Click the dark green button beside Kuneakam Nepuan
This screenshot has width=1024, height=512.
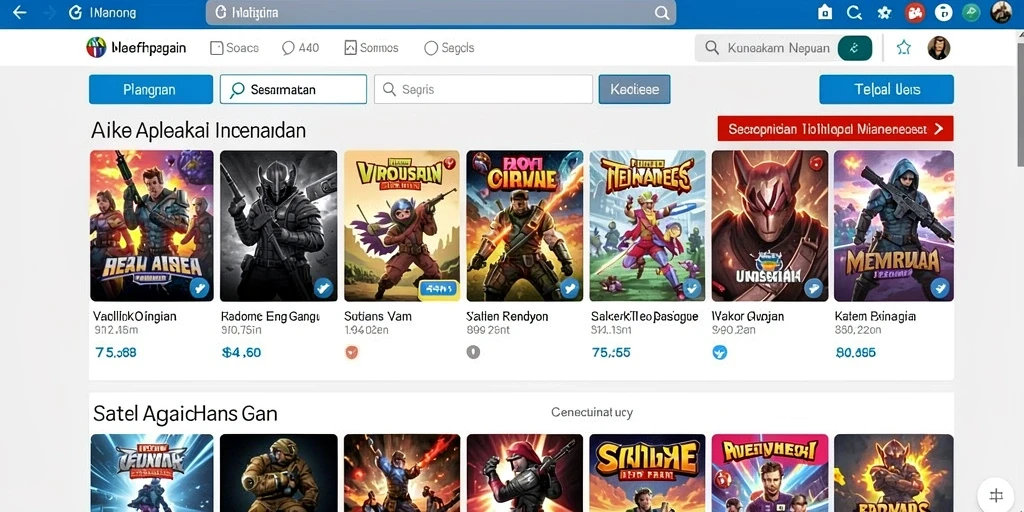tap(855, 48)
